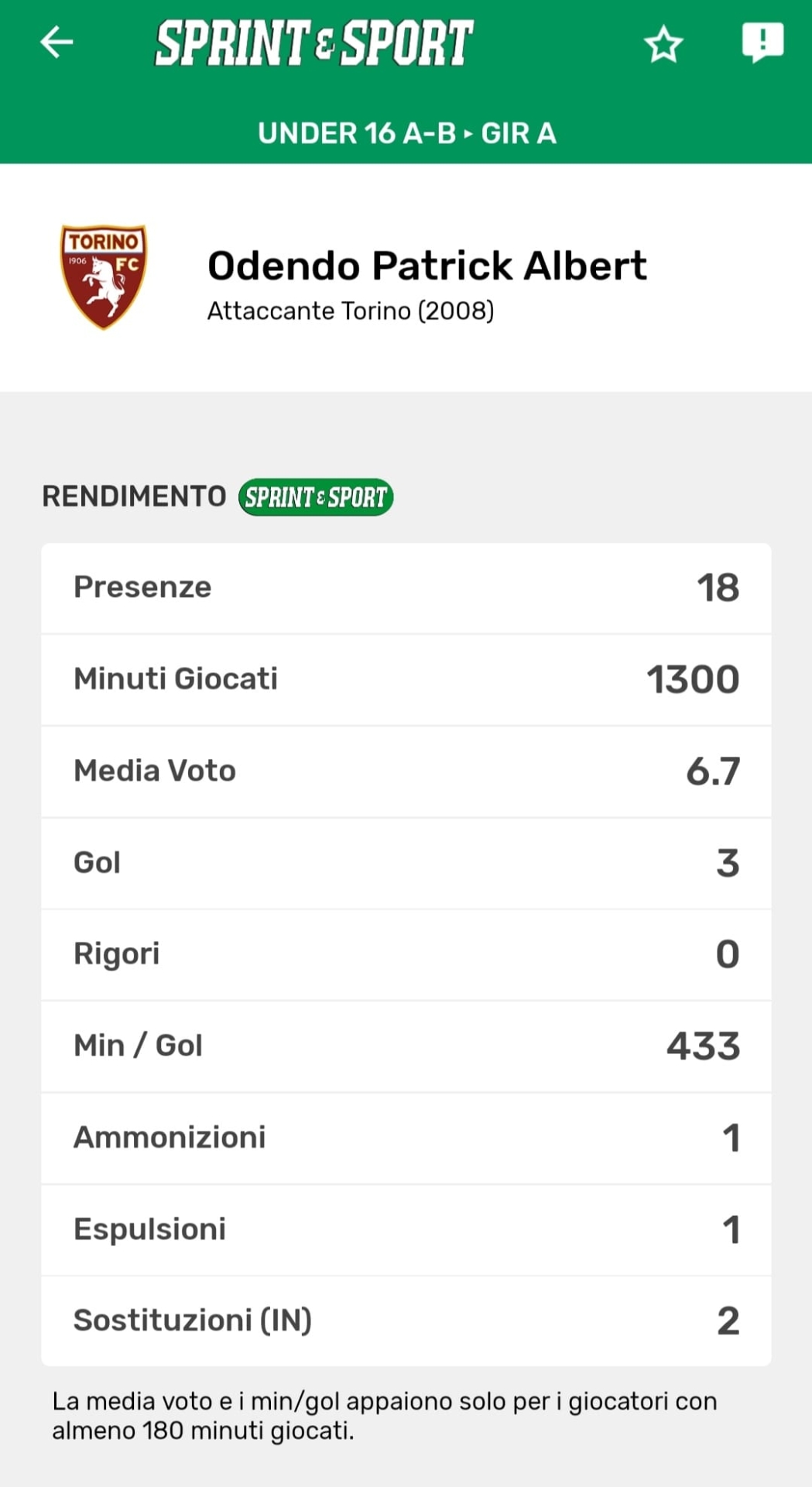Tap the Ammonizioni row

click(x=406, y=1138)
